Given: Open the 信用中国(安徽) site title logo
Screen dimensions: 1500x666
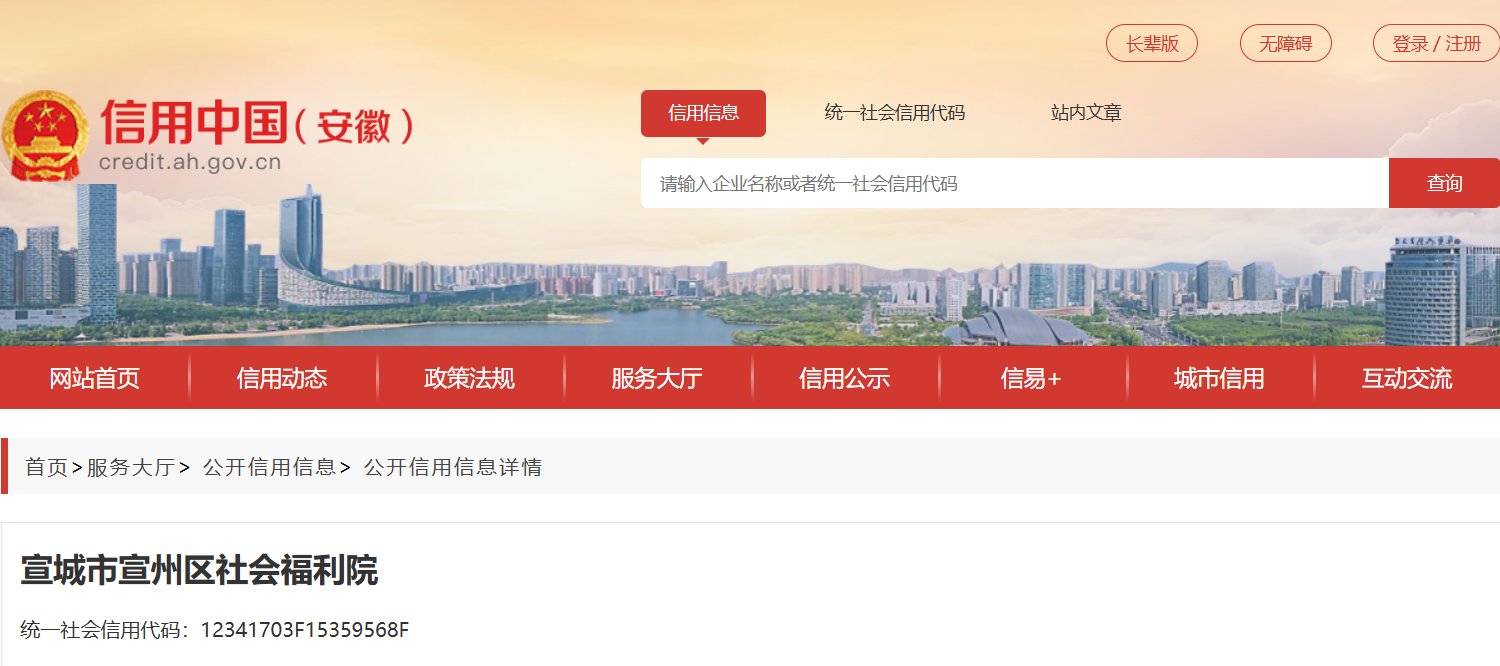Looking at the screenshot, I should pos(257,135).
